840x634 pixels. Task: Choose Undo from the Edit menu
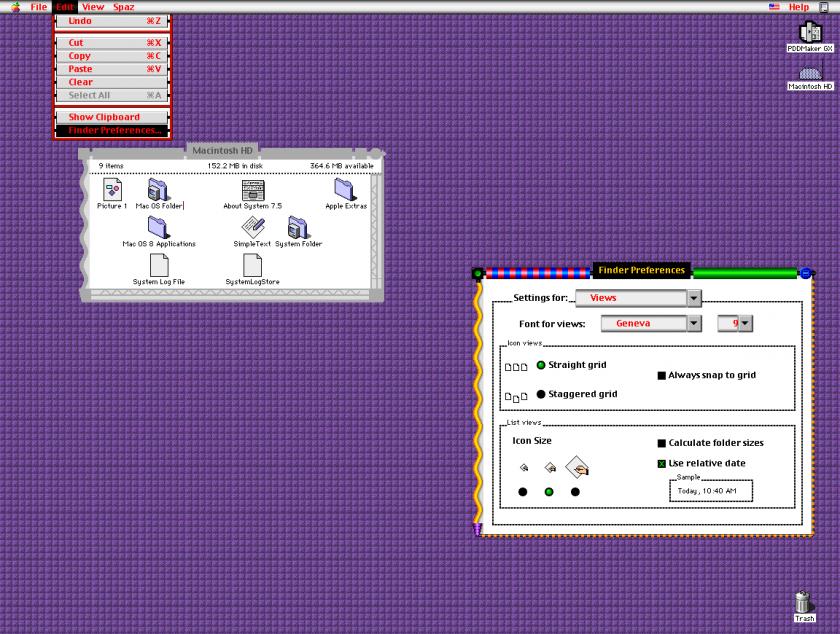coord(112,21)
